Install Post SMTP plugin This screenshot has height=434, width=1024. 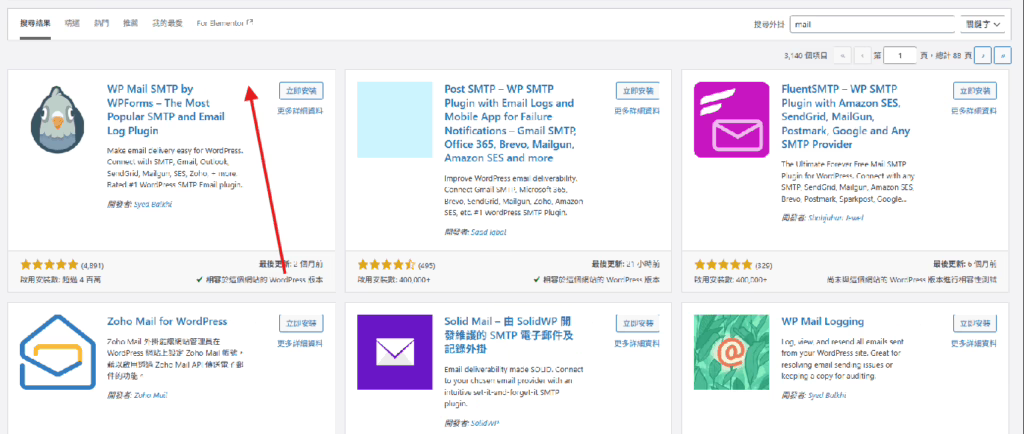[x=638, y=91]
